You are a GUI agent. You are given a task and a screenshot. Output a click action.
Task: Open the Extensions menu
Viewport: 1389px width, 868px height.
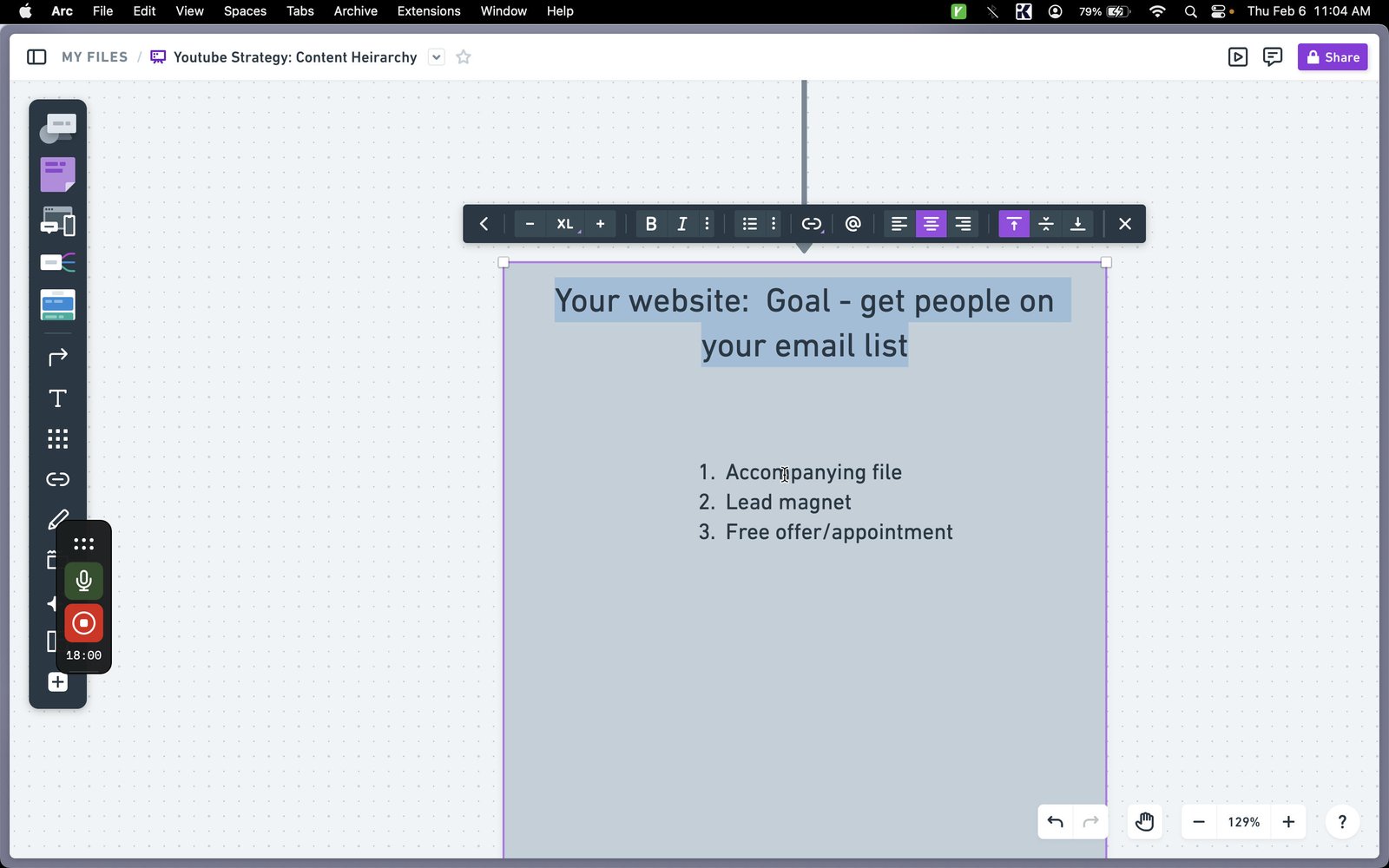(429, 11)
